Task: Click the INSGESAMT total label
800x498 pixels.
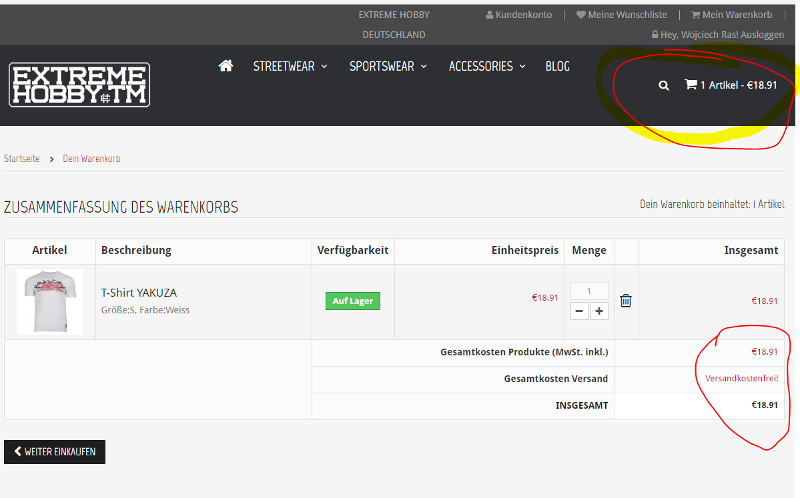Action: (582, 406)
